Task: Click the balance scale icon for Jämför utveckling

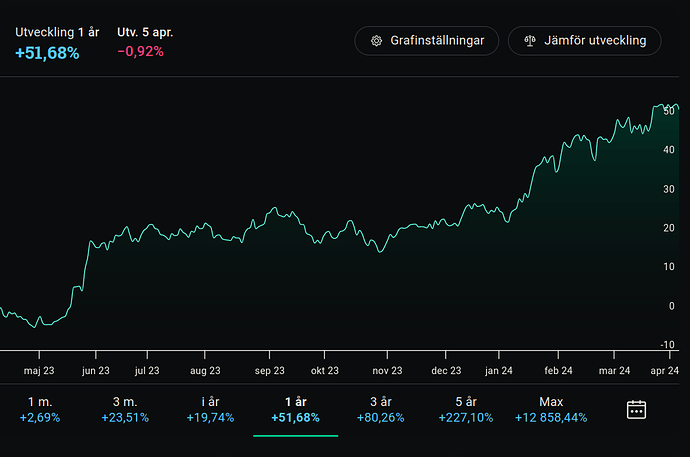Action: [530, 41]
